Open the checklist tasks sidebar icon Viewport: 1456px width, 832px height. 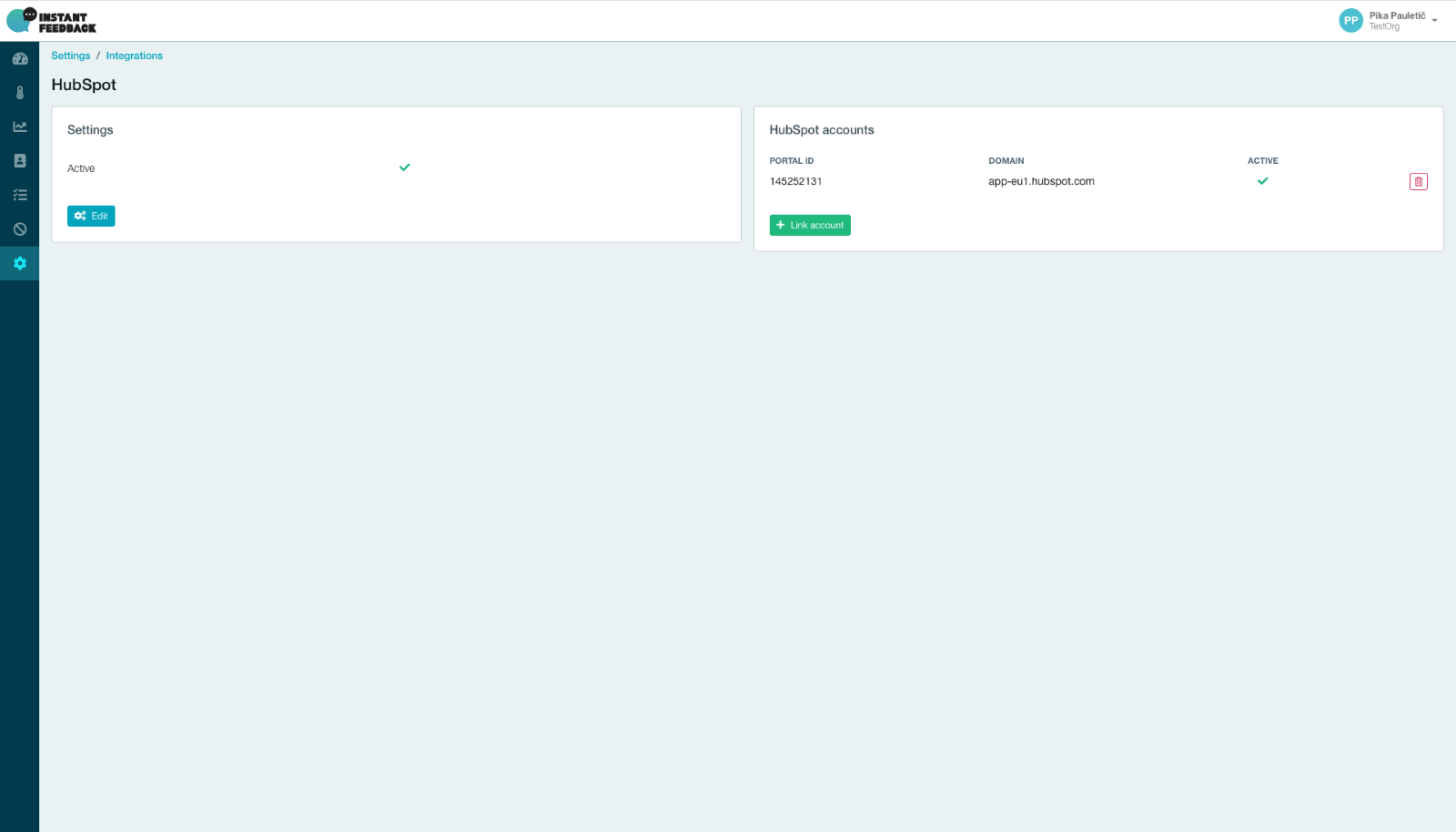click(x=20, y=195)
